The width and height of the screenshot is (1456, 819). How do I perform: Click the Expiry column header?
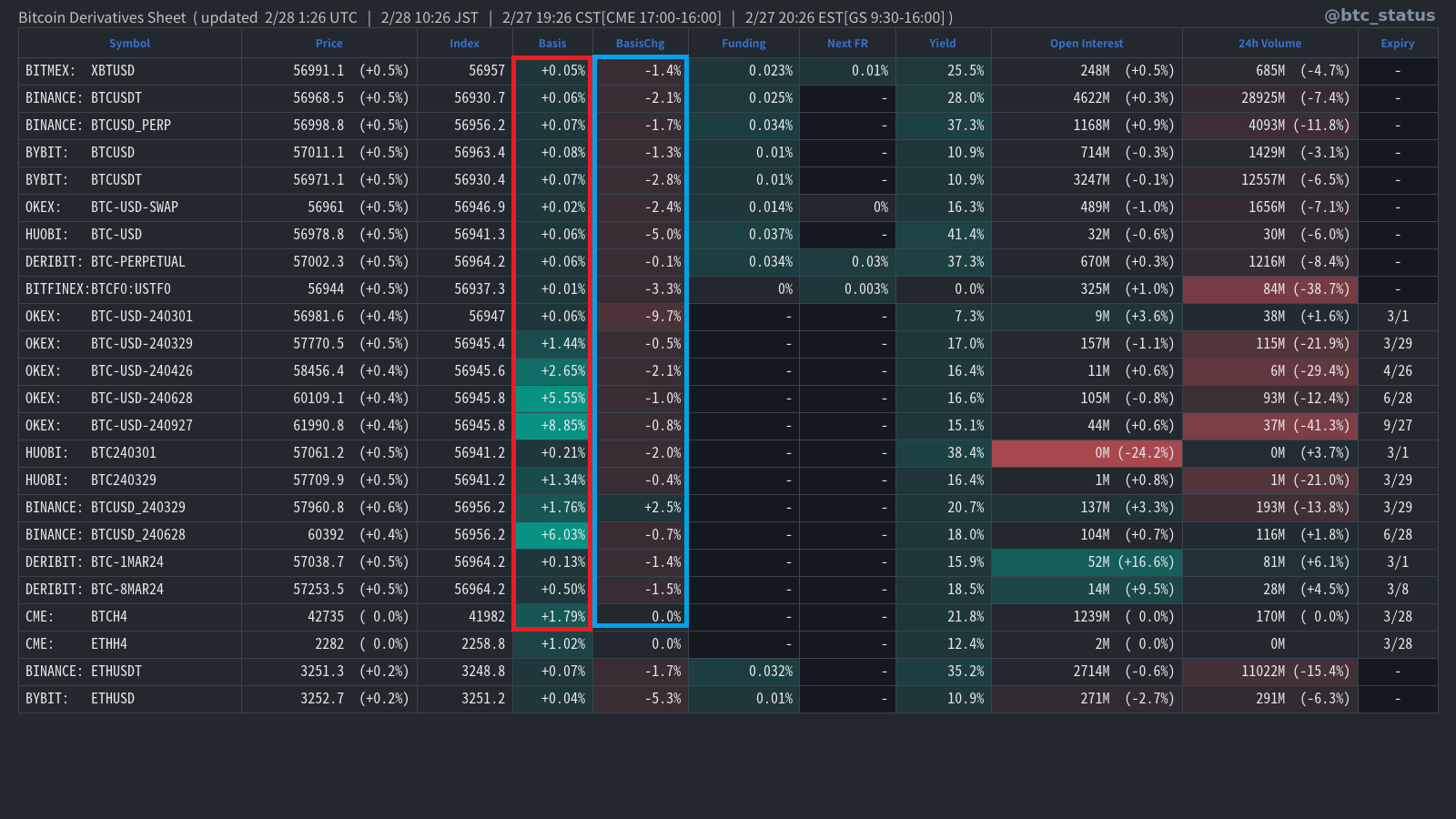[1397, 44]
